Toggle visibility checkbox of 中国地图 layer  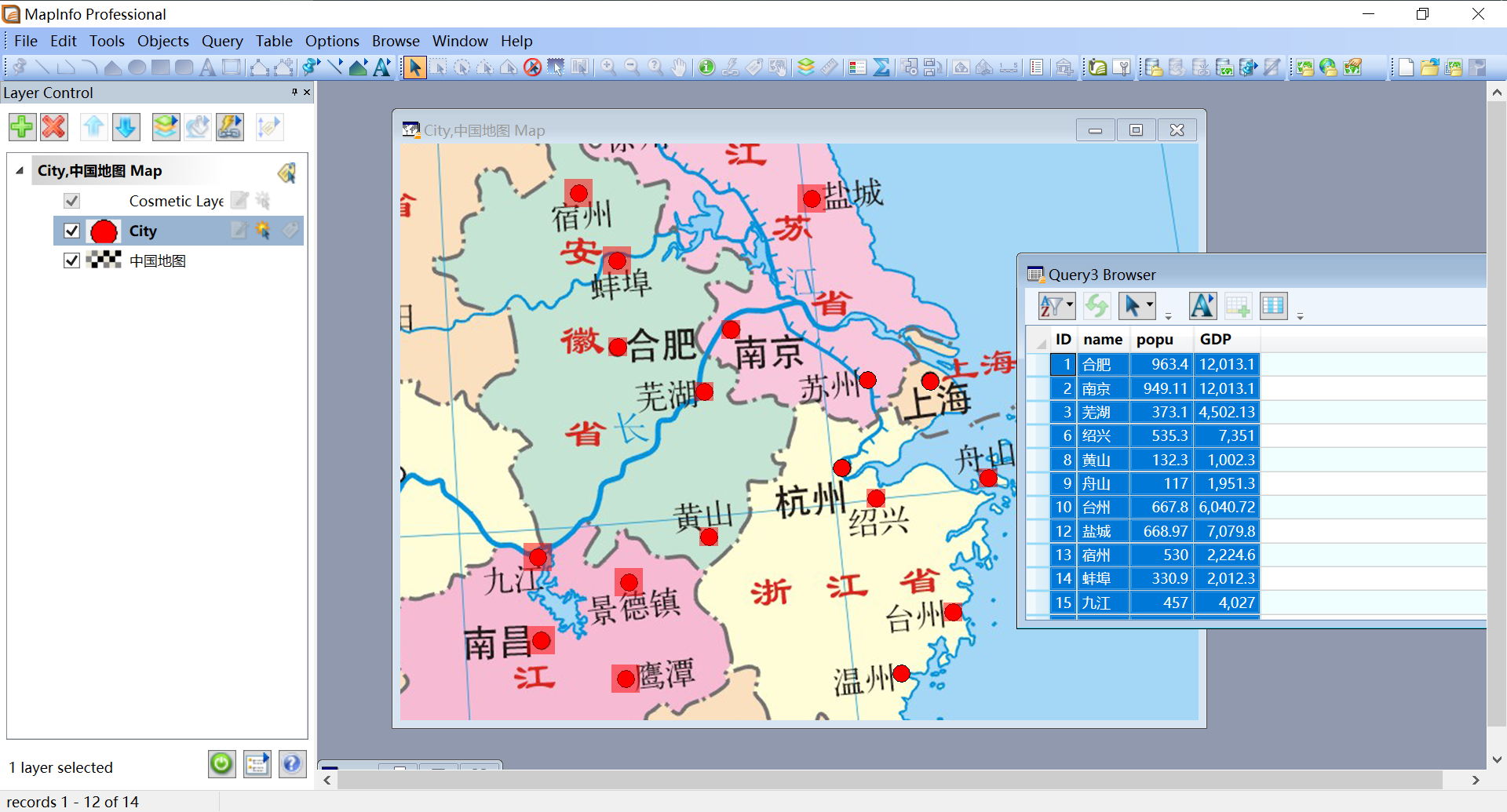click(71, 260)
